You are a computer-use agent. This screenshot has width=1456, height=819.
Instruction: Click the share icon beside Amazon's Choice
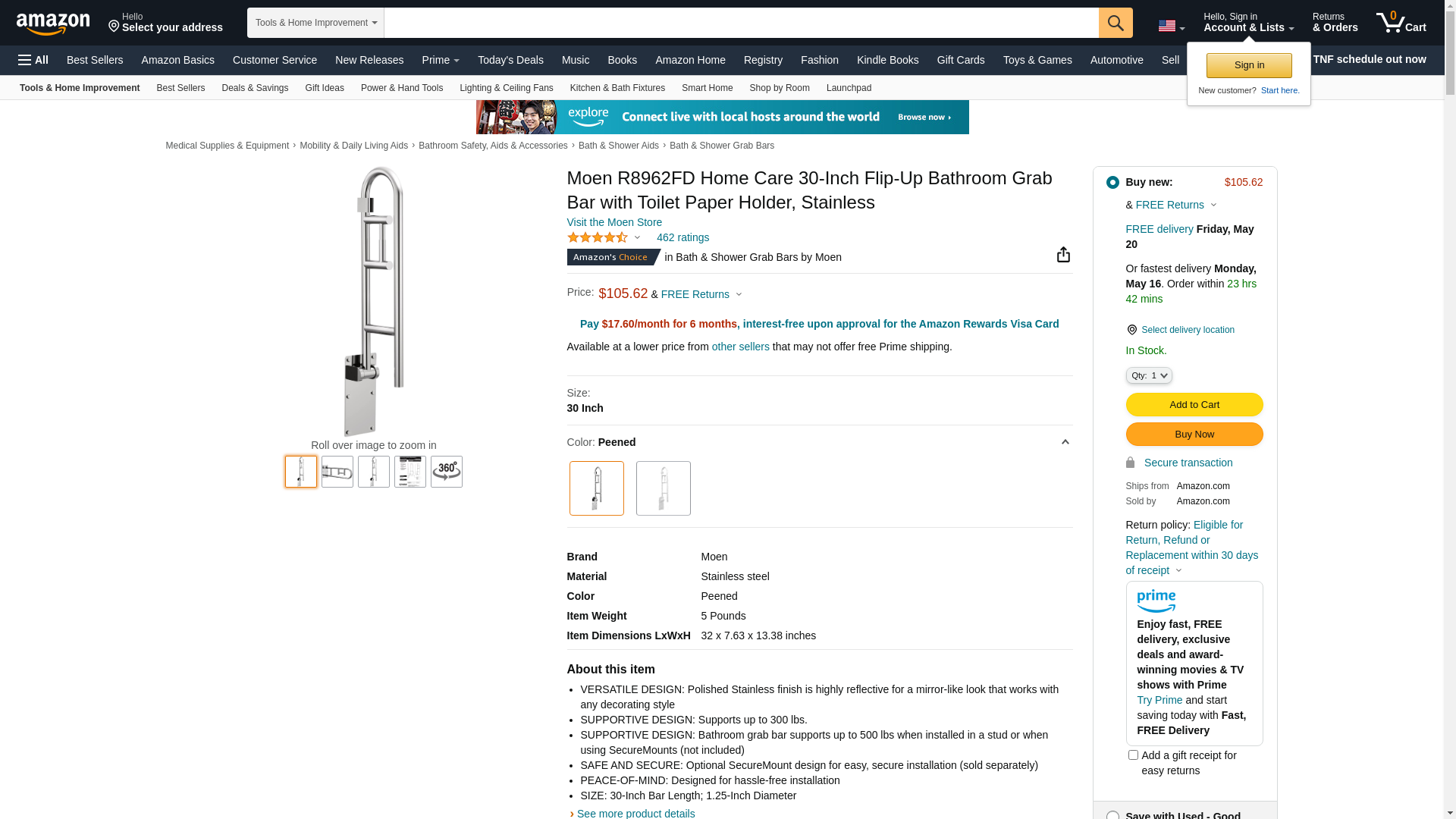point(1063,255)
